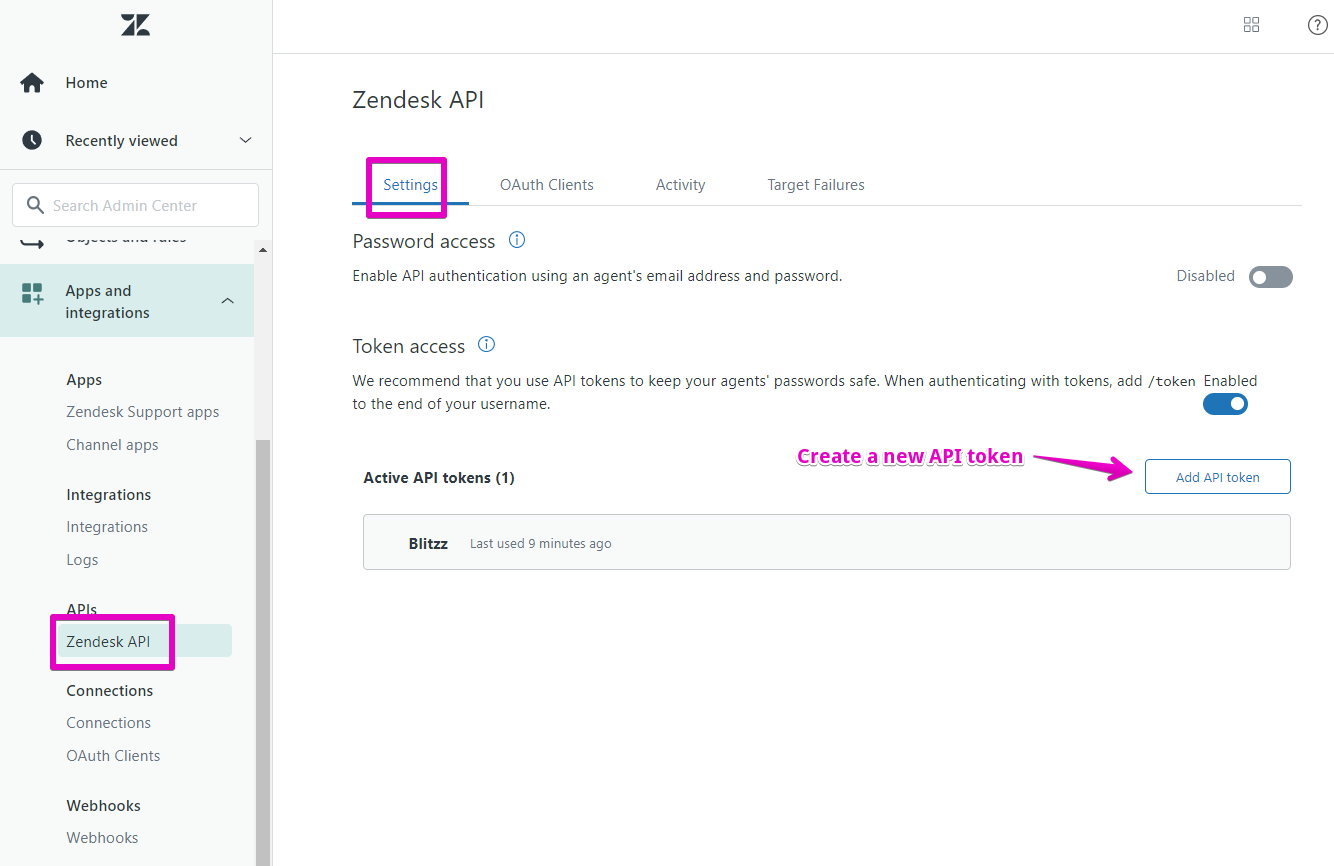
Task: Open the help question mark icon
Action: tap(1318, 25)
